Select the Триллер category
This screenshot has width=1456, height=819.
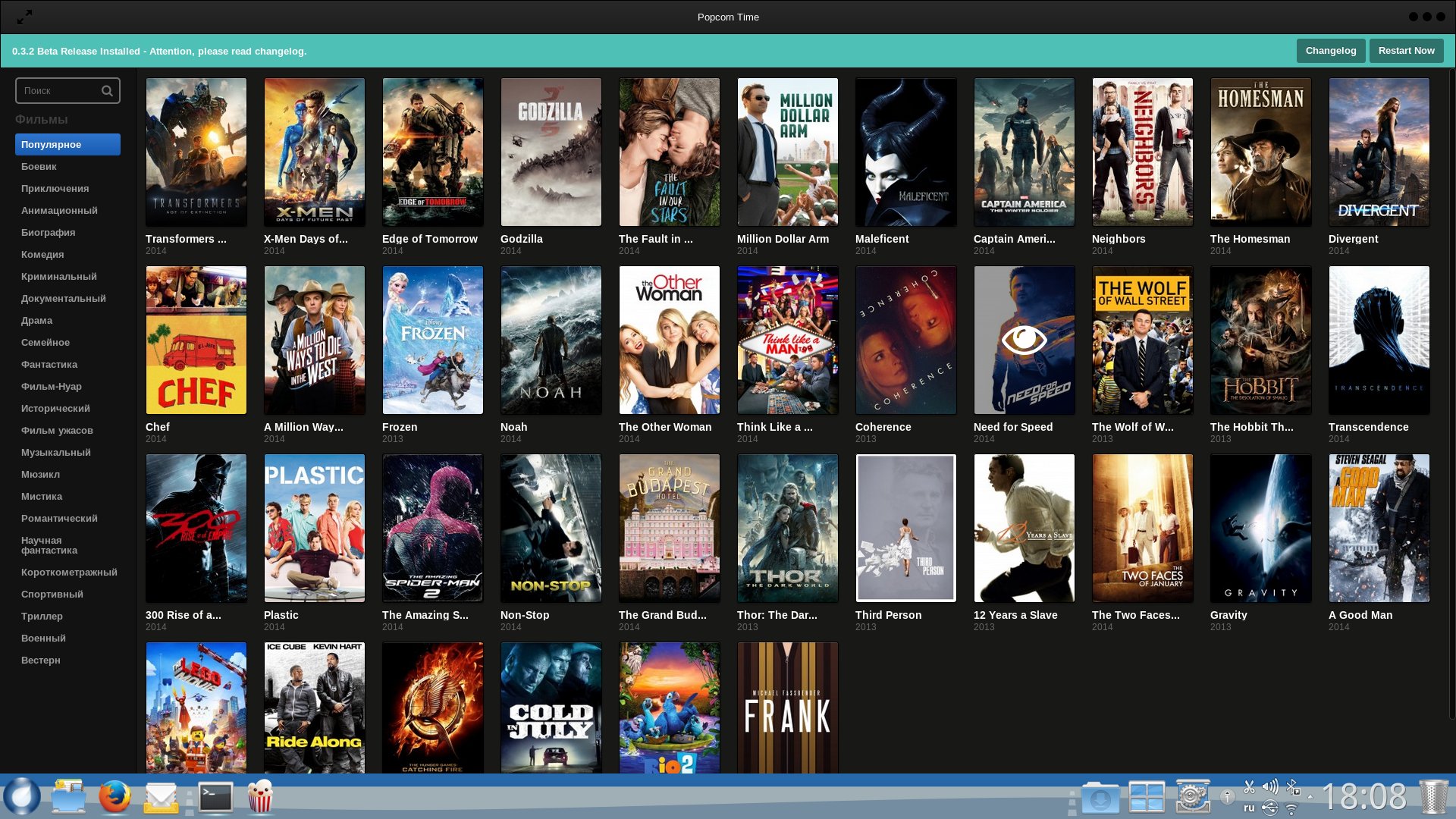tap(42, 617)
